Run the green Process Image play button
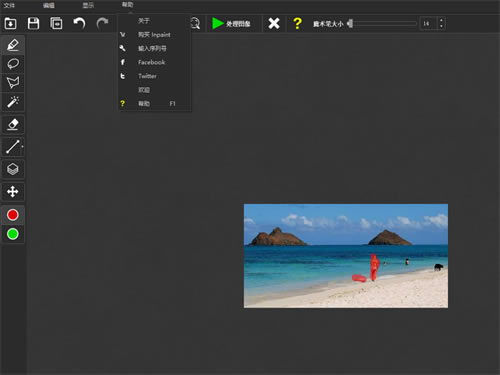The image size is (500, 375). click(x=231, y=24)
